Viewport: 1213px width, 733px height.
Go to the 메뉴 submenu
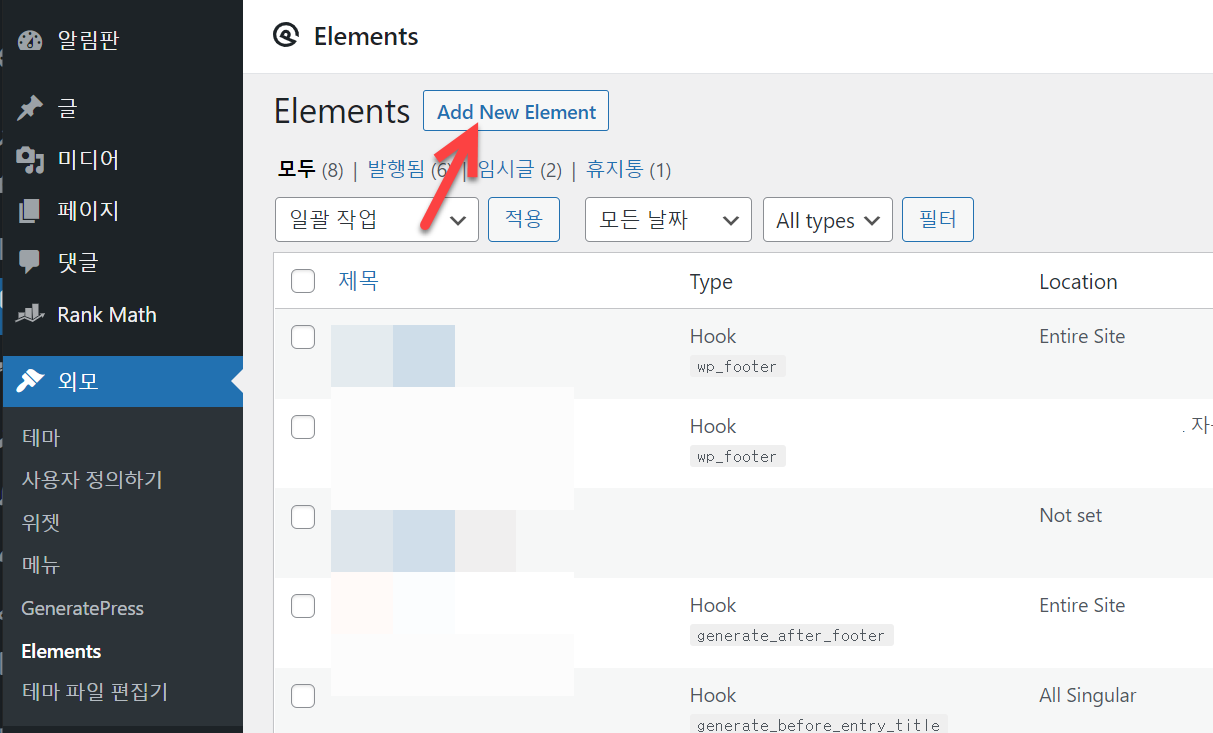click(x=41, y=565)
